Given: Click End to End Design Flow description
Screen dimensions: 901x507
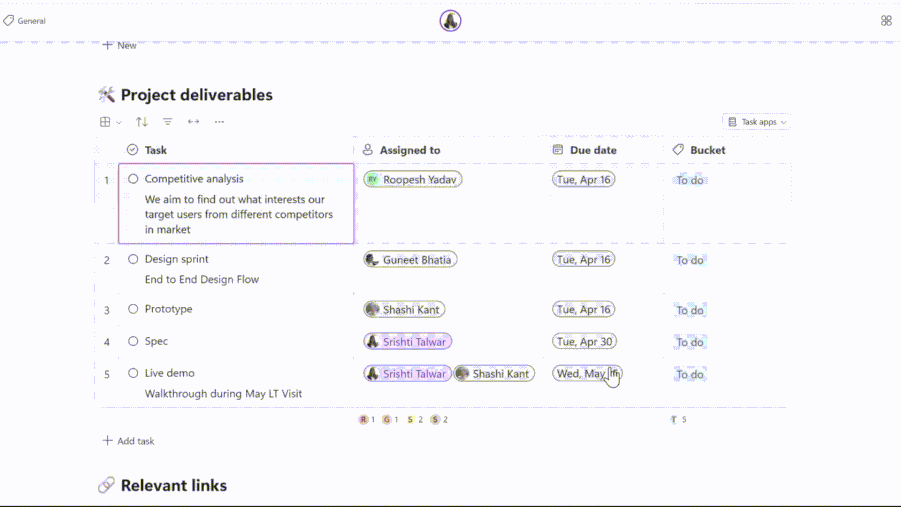Looking at the screenshot, I should (x=202, y=279).
